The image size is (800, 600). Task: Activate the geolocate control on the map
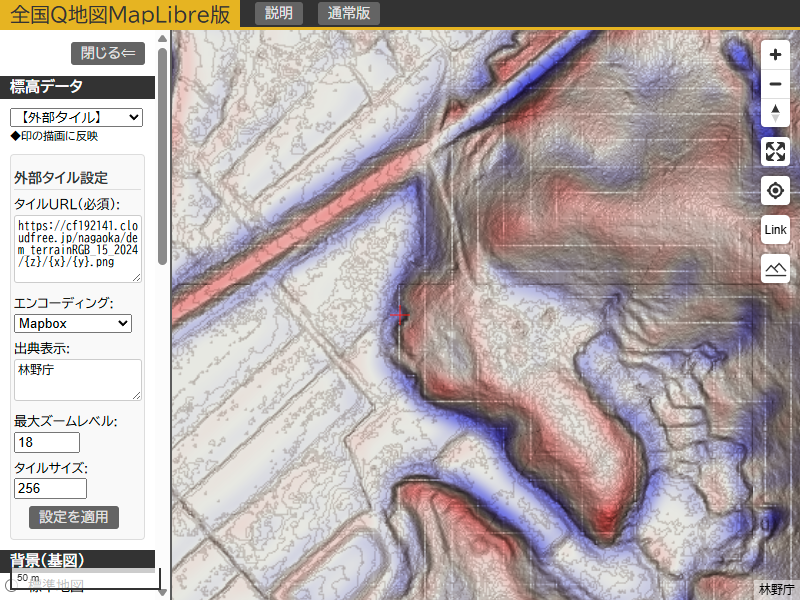[775, 190]
